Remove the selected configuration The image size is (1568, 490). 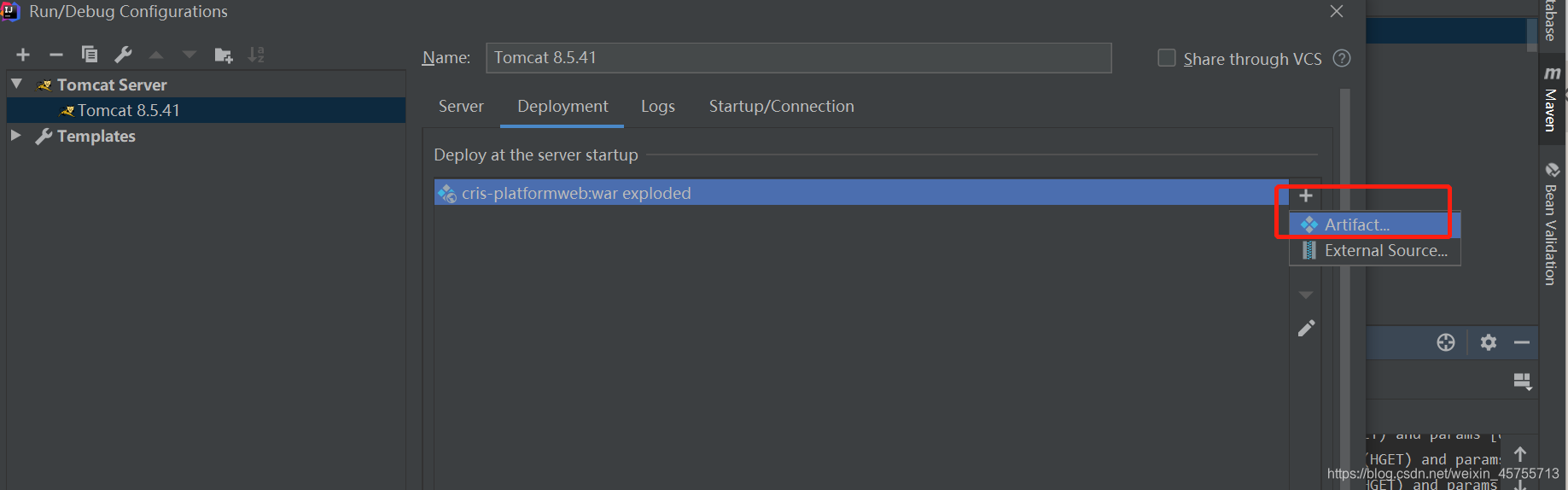pyautogui.click(x=56, y=55)
